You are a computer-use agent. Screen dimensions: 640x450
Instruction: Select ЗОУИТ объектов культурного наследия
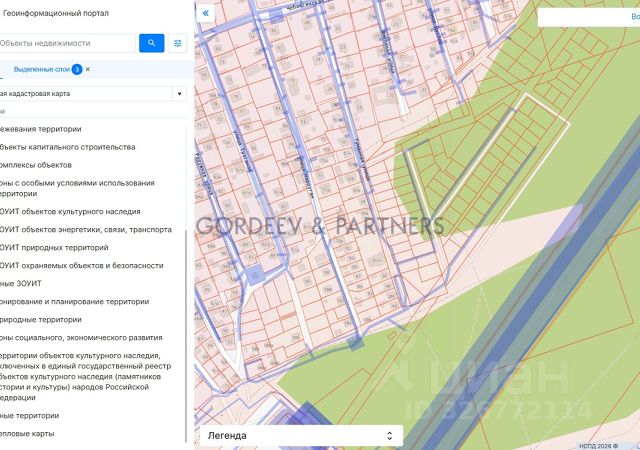pyautogui.click(x=70, y=212)
